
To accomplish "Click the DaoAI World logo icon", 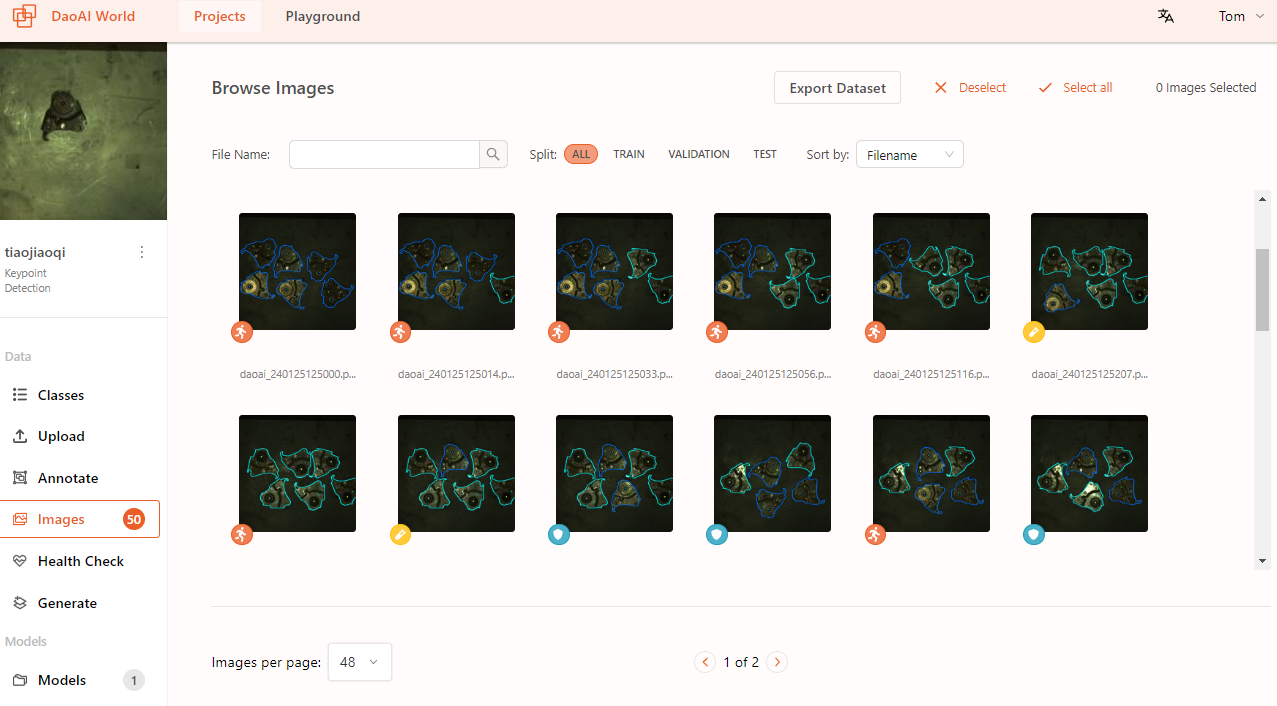I will click(25, 16).
